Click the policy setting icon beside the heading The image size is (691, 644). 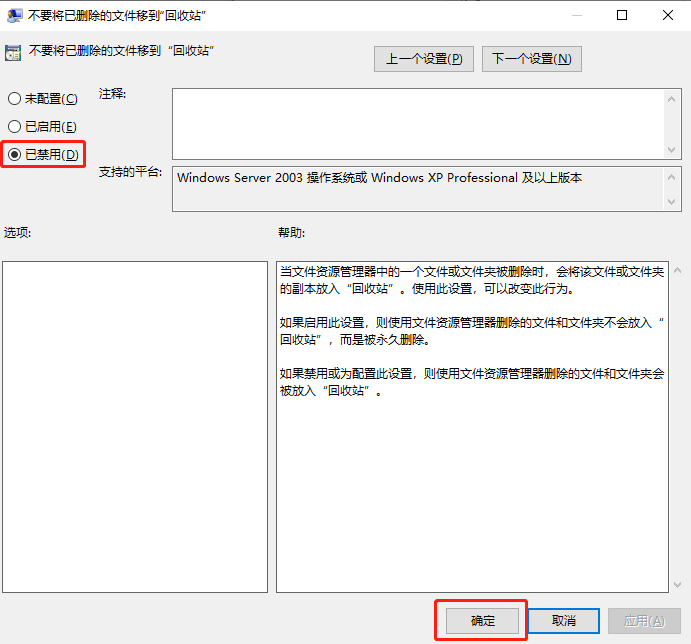(x=13, y=52)
